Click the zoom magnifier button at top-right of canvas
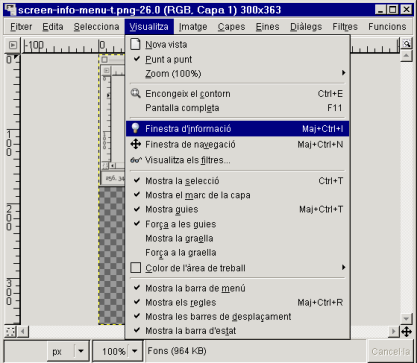 pos(406,44)
